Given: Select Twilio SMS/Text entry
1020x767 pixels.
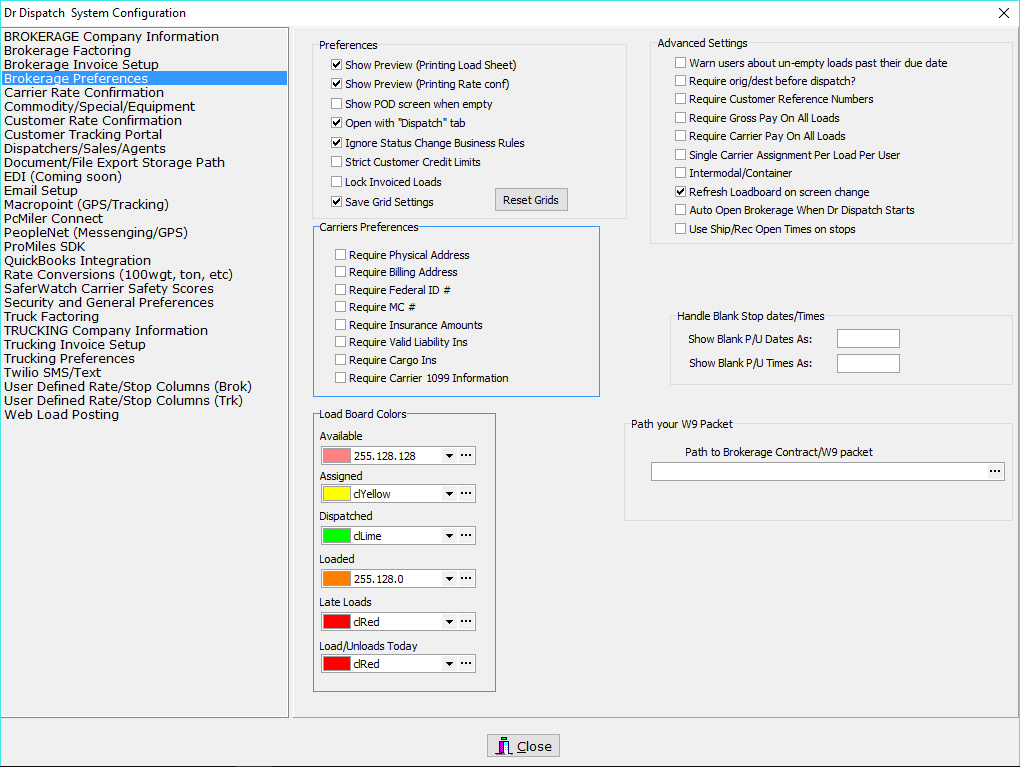Looking at the screenshot, I should [x=144, y=372].
